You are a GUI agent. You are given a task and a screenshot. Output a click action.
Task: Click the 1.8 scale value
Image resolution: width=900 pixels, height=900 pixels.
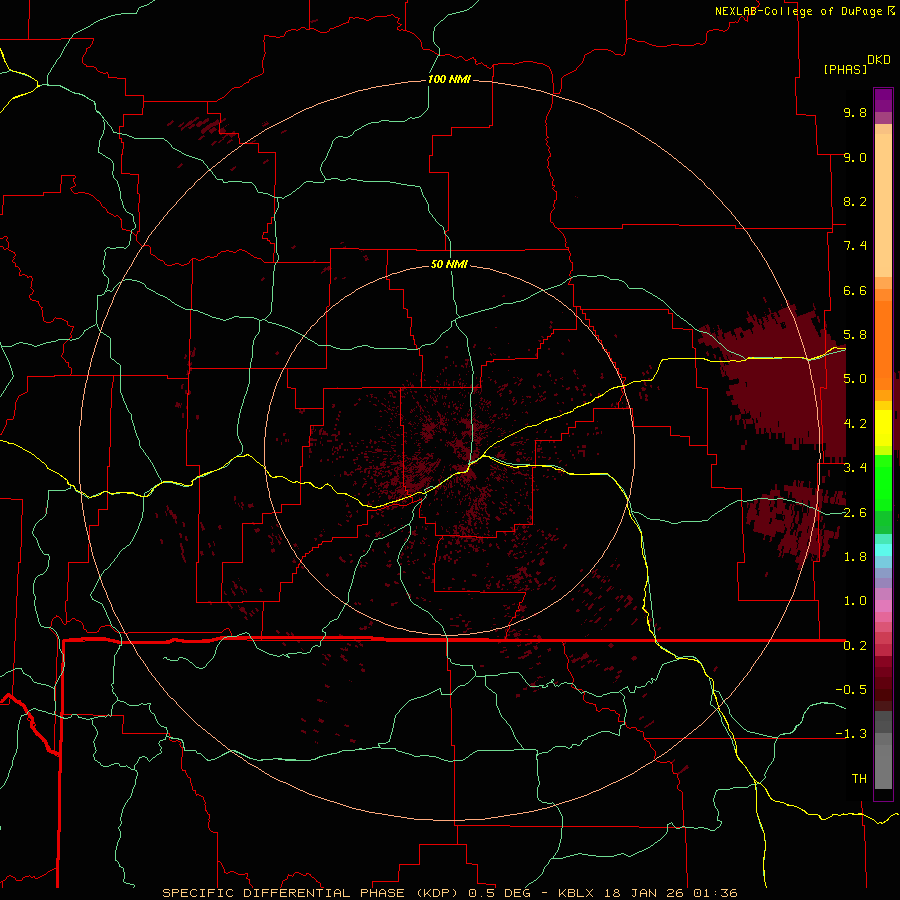(855, 557)
